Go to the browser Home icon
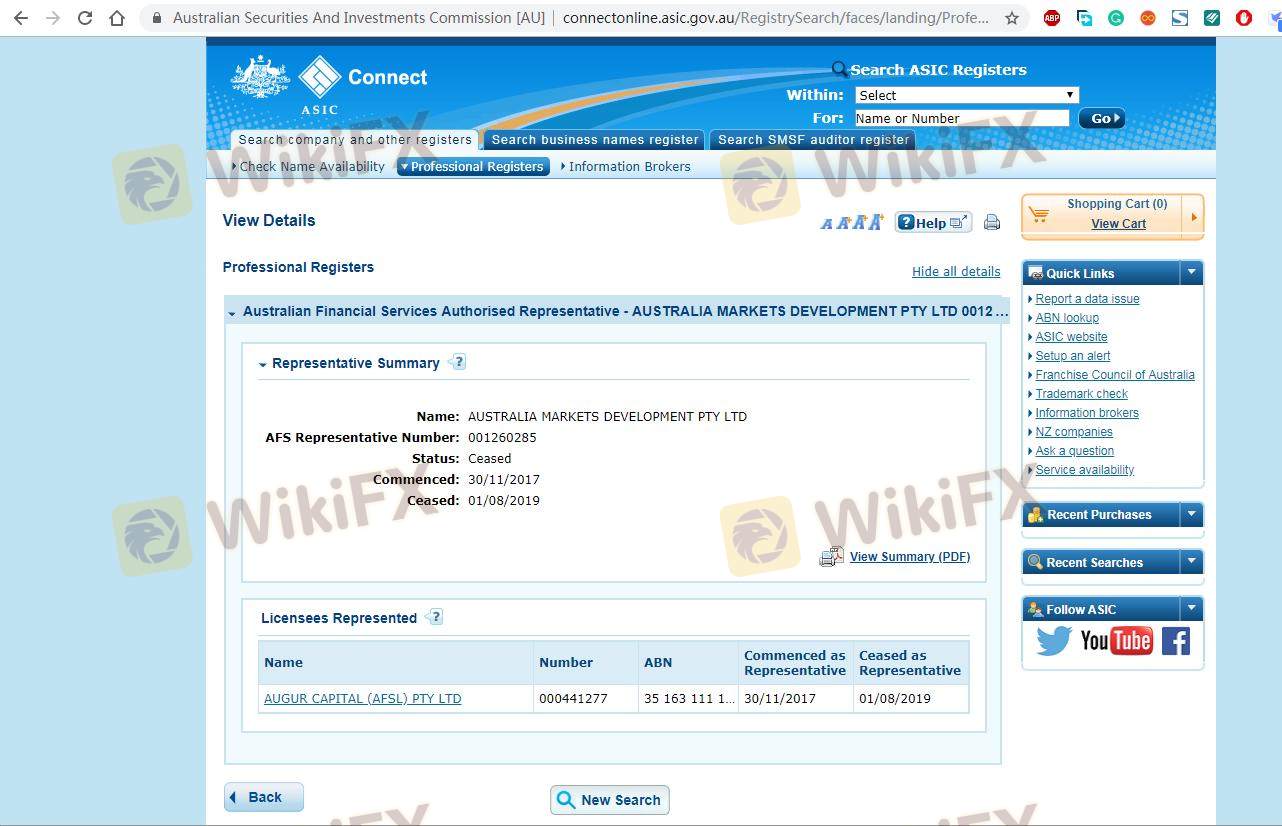Image resolution: width=1282 pixels, height=826 pixels. pyautogui.click(x=117, y=18)
